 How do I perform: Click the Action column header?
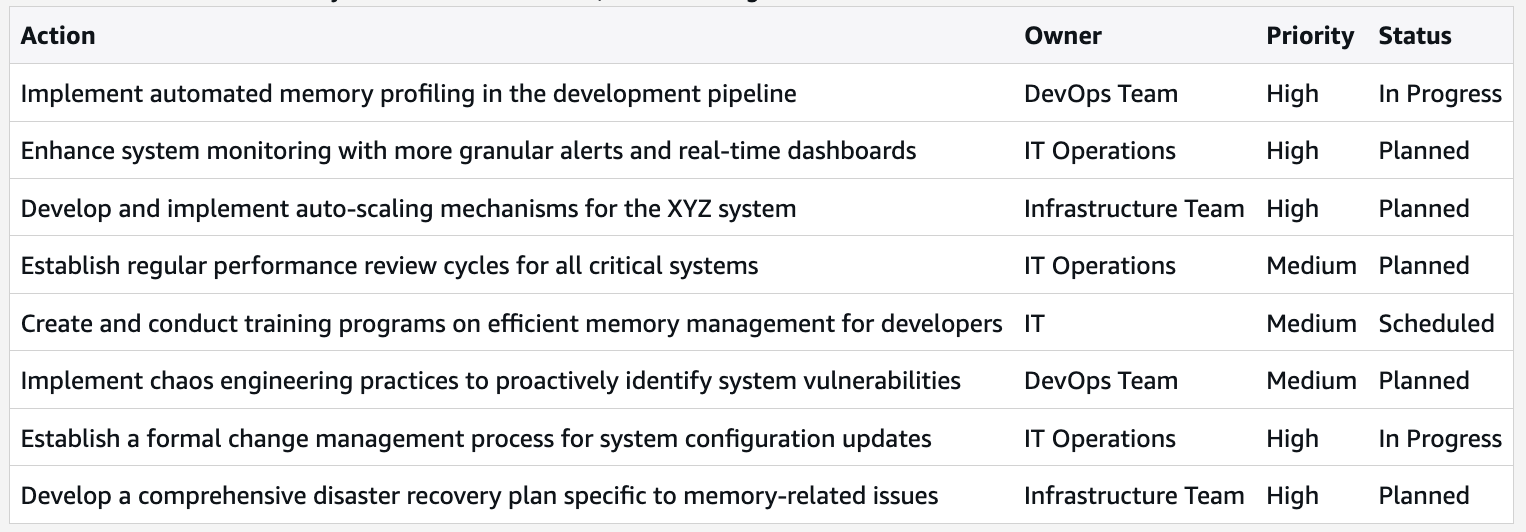pyautogui.click(x=58, y=36)
